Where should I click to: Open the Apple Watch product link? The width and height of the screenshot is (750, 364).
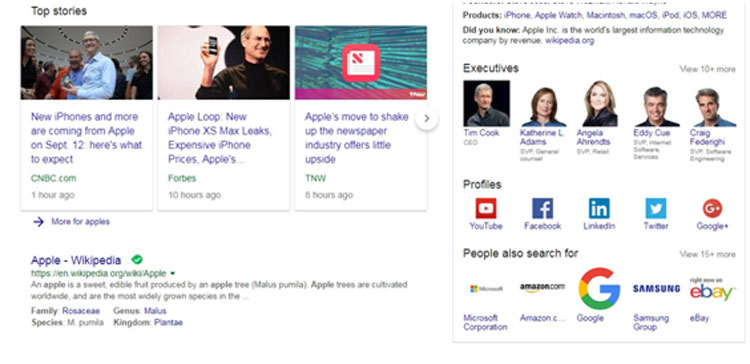click(559, 15)
